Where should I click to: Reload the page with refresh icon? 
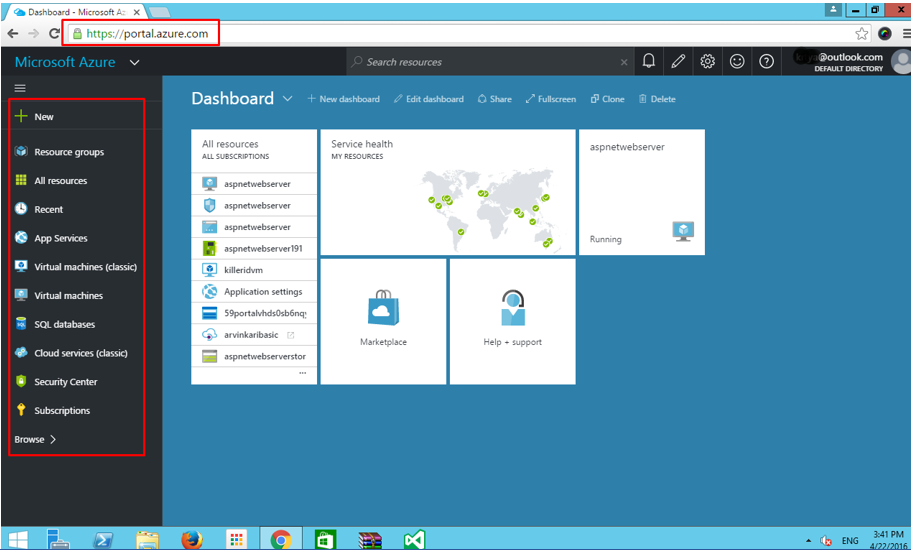53,34
